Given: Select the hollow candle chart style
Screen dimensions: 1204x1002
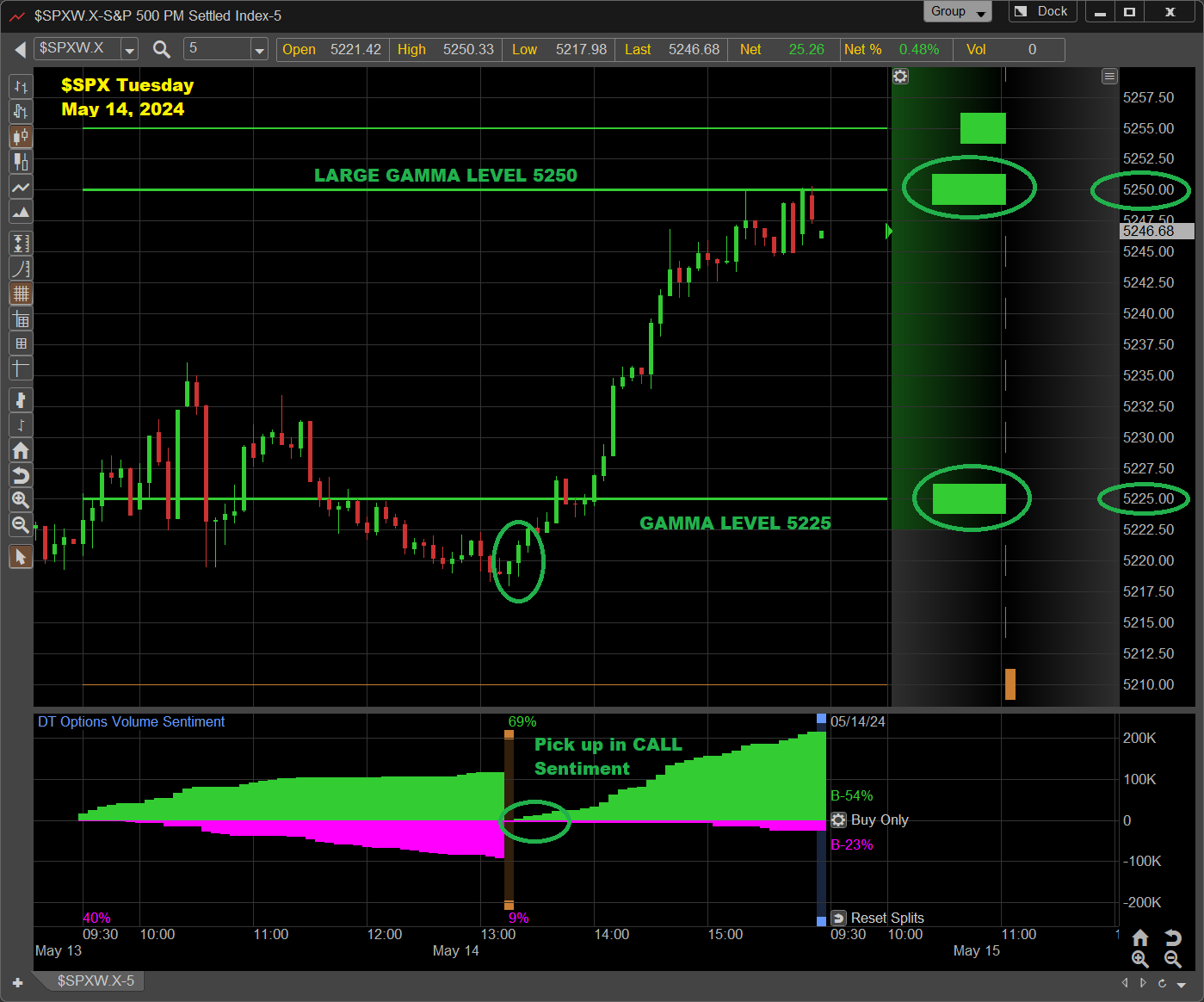Looking at the screenshot, I should click(x=21, y=162).
